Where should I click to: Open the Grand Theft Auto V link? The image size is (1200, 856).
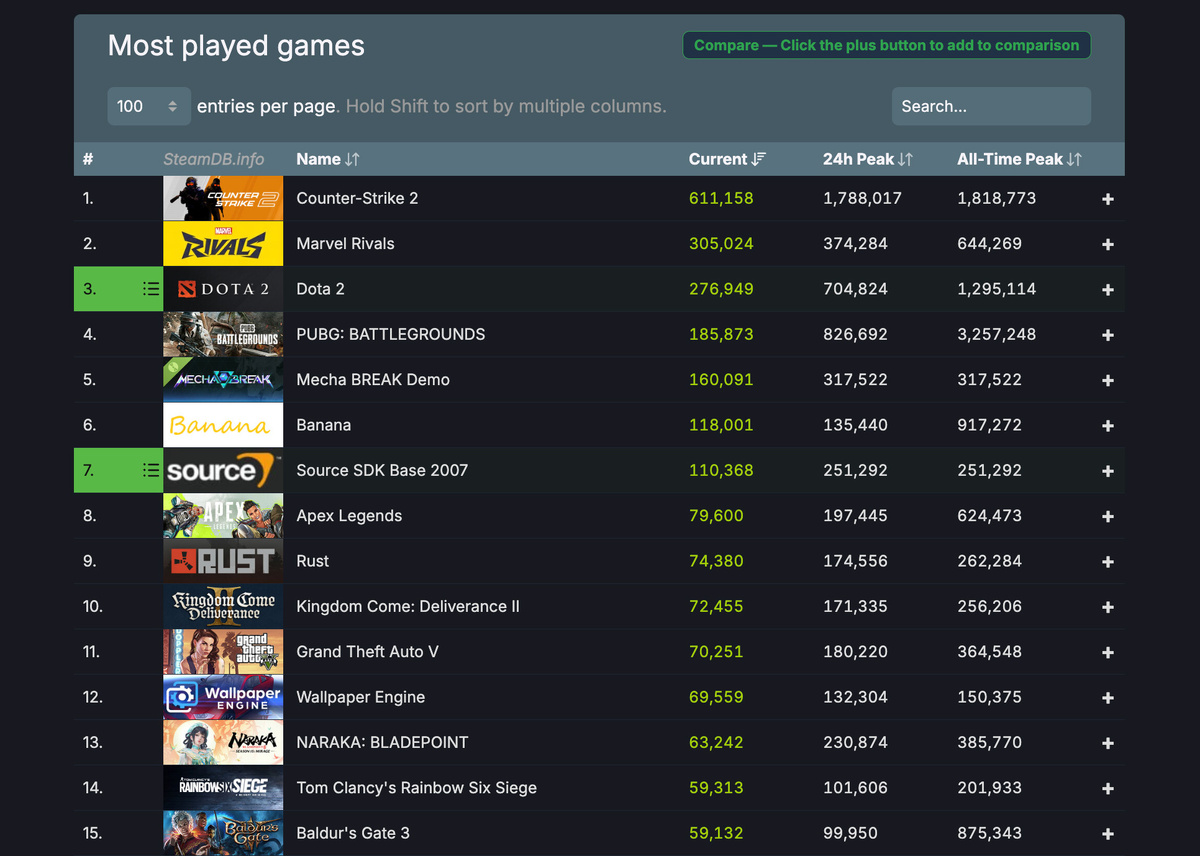[x=367, y=651]
